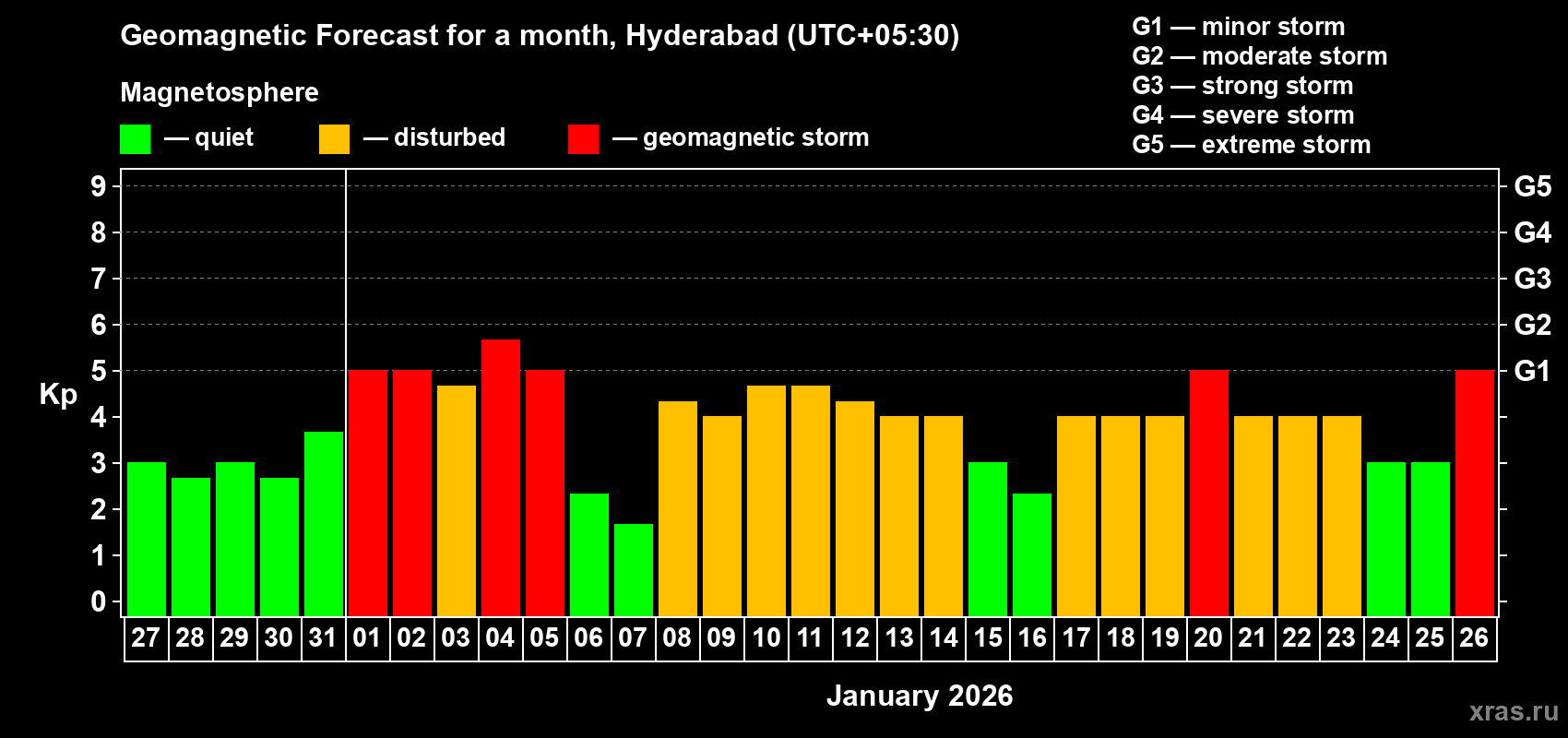The height and width of the screenshot is (738, 1568).
Task: Click the Kp axis value 0
Action: pyautogui.click(x=99, y=601)
